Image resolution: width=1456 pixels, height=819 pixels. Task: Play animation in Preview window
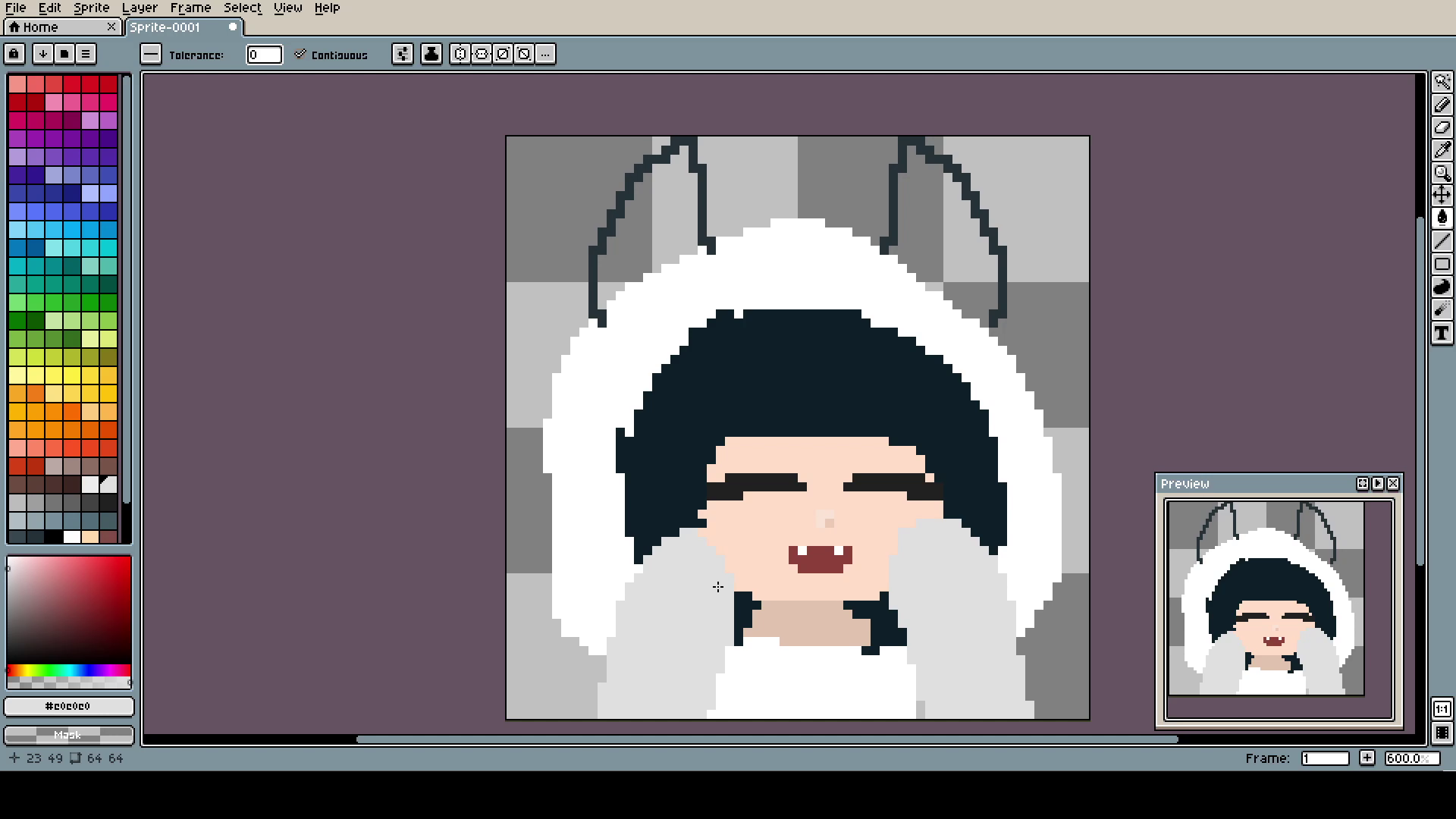pos(1378,484)
